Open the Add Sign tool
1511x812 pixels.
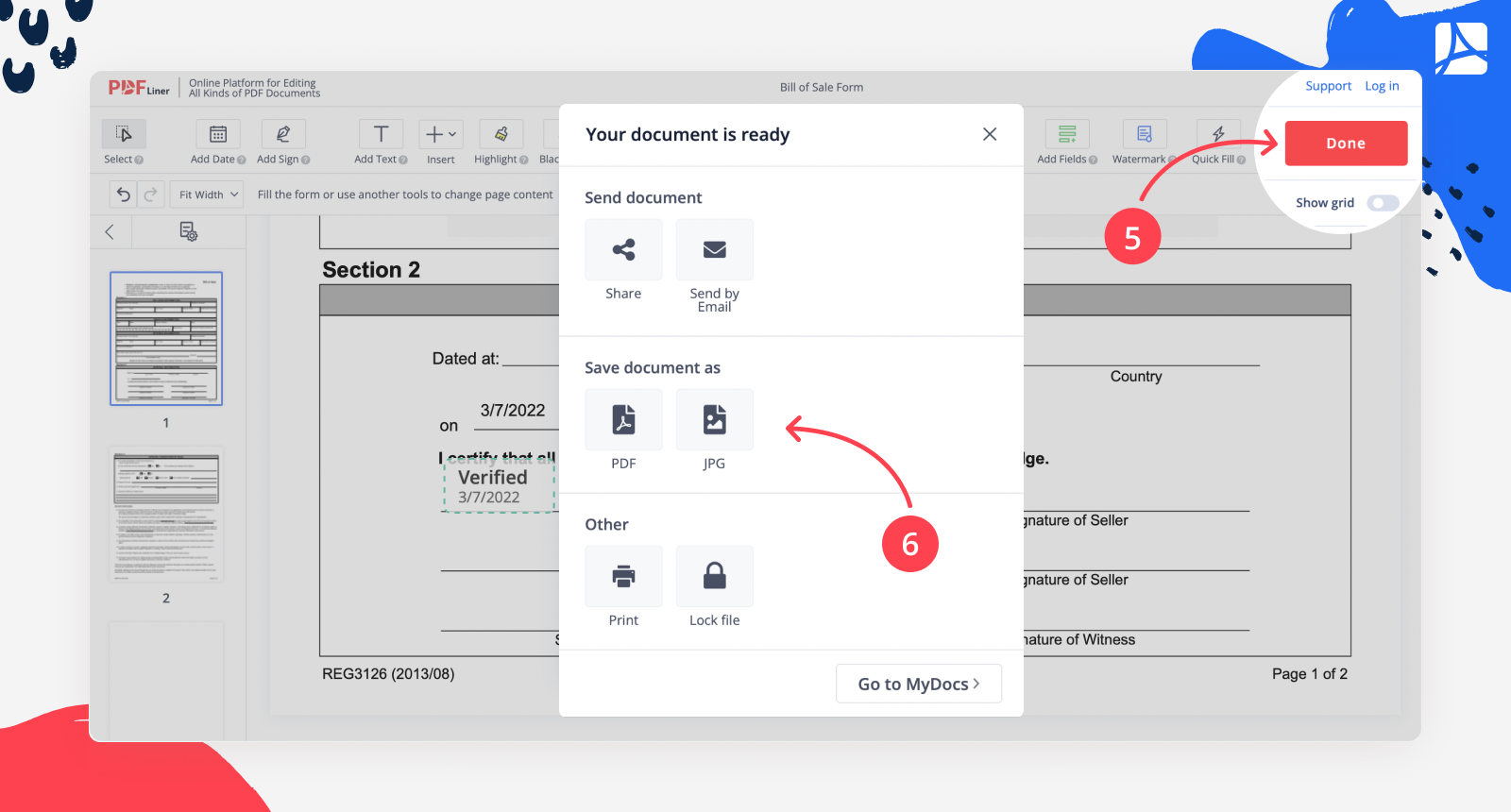[x=282, y=134]
